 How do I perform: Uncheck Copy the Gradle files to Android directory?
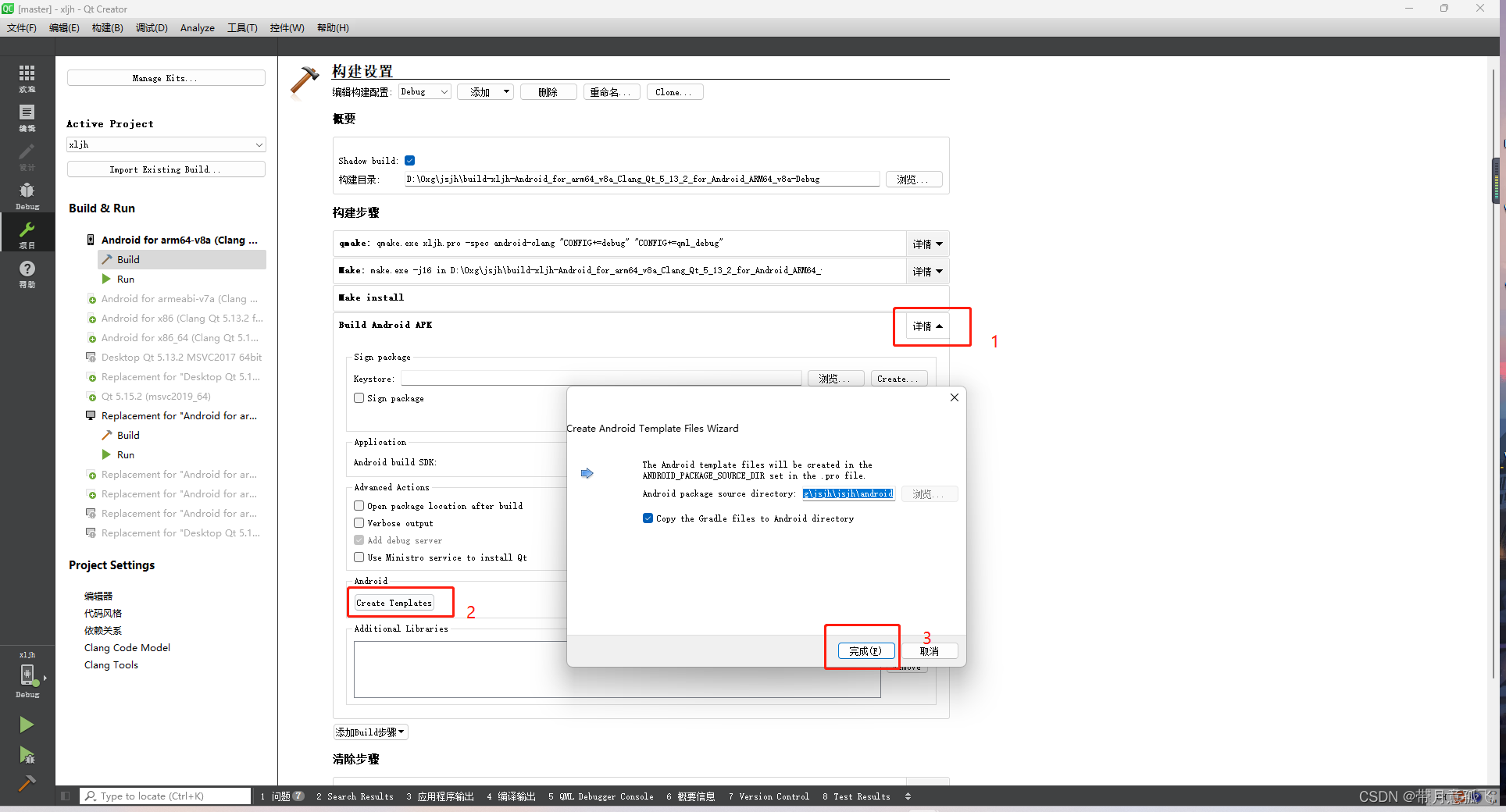point(648,518)
